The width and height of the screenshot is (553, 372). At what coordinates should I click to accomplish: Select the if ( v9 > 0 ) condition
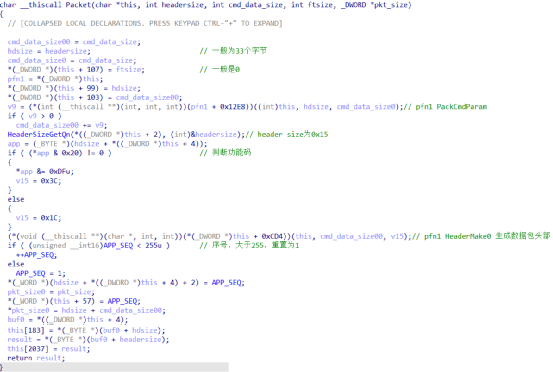(x=35, y=116)
